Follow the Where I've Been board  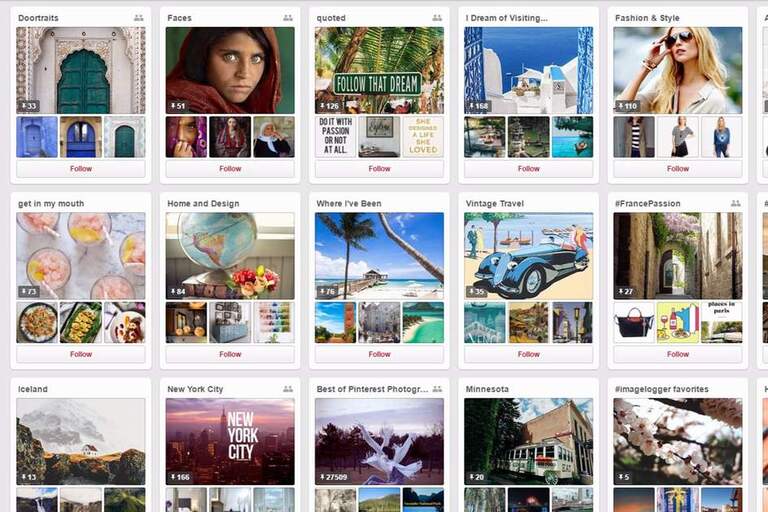click(x=379, y=354)
